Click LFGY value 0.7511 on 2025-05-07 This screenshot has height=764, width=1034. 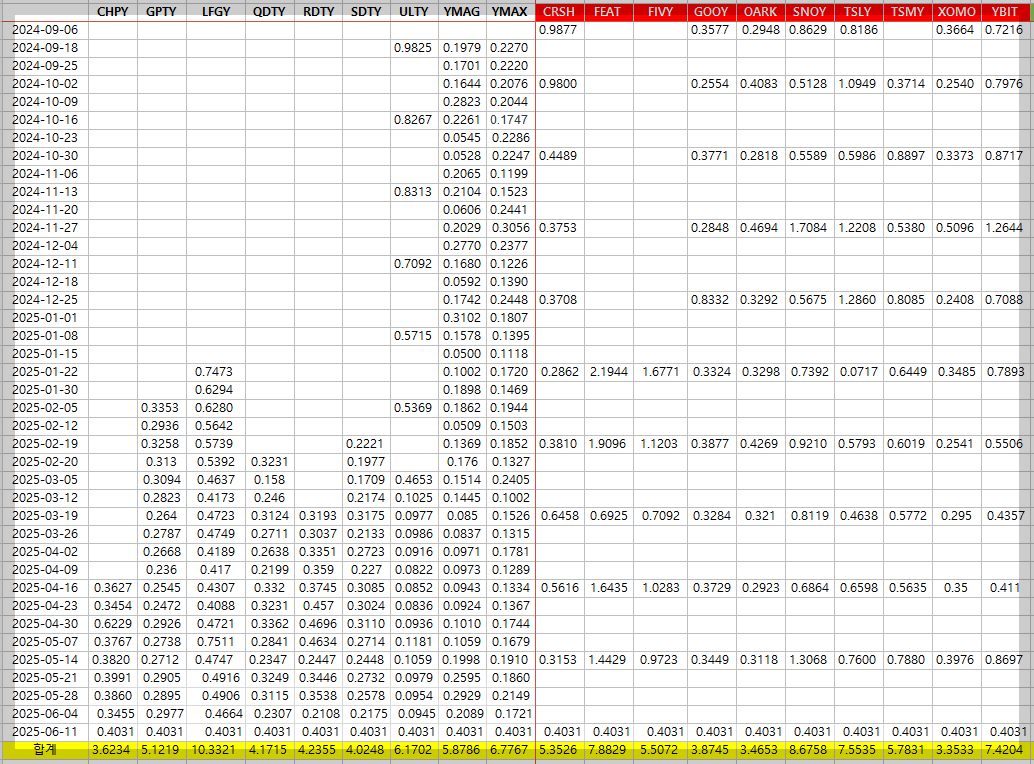(x=216, y=641)
